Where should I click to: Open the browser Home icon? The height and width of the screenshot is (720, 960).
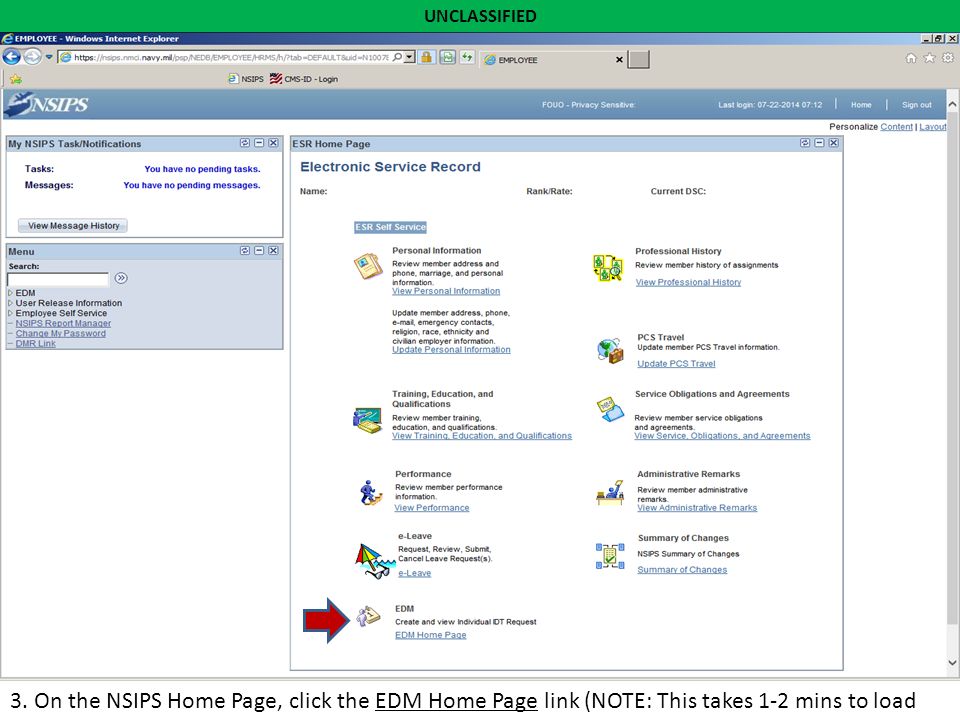tap(911, 58)
